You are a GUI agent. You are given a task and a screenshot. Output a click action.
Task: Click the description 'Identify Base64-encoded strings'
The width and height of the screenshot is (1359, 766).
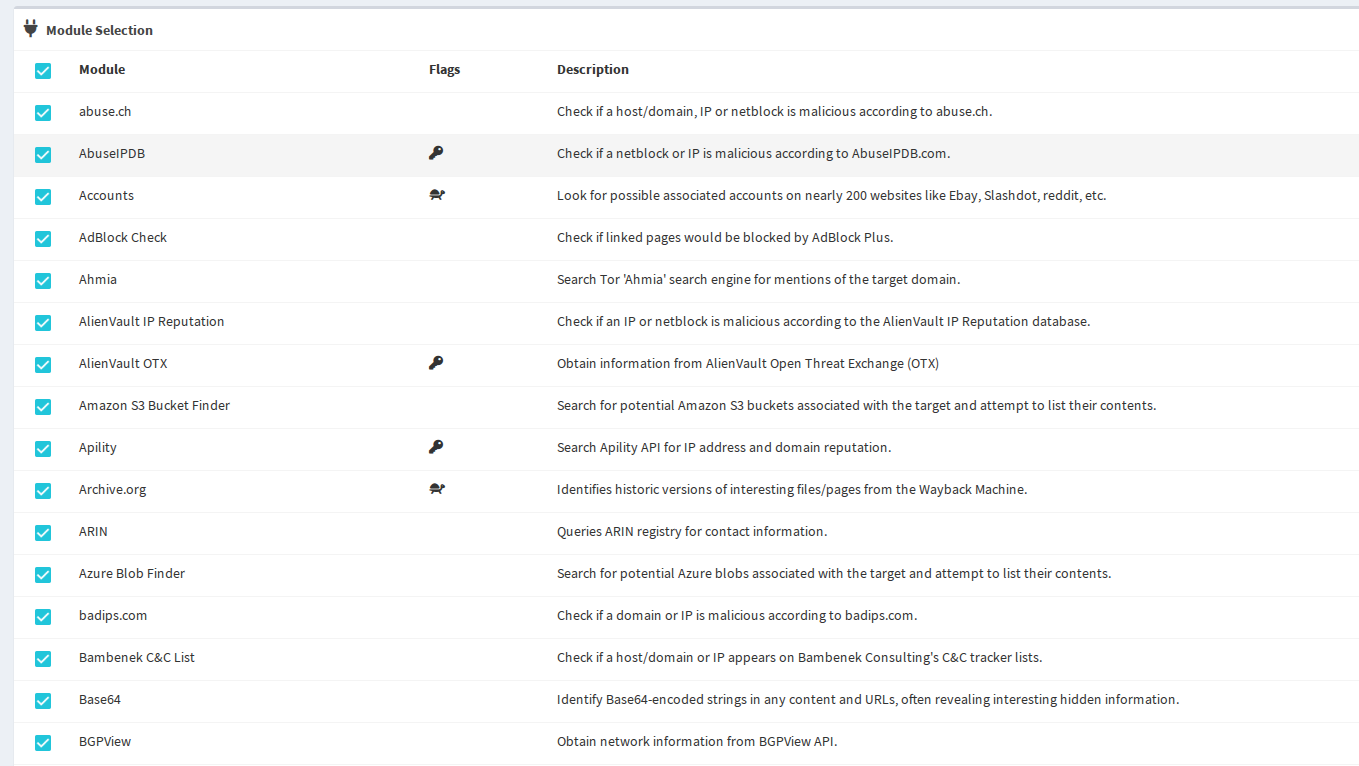coord(868,699)
